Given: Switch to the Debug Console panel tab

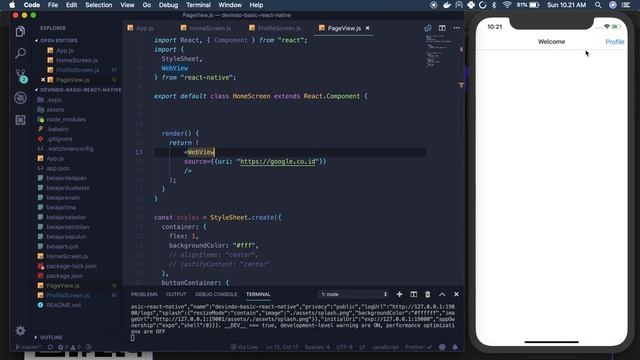Looking at the screenshot, I should (x=216, y=294).
